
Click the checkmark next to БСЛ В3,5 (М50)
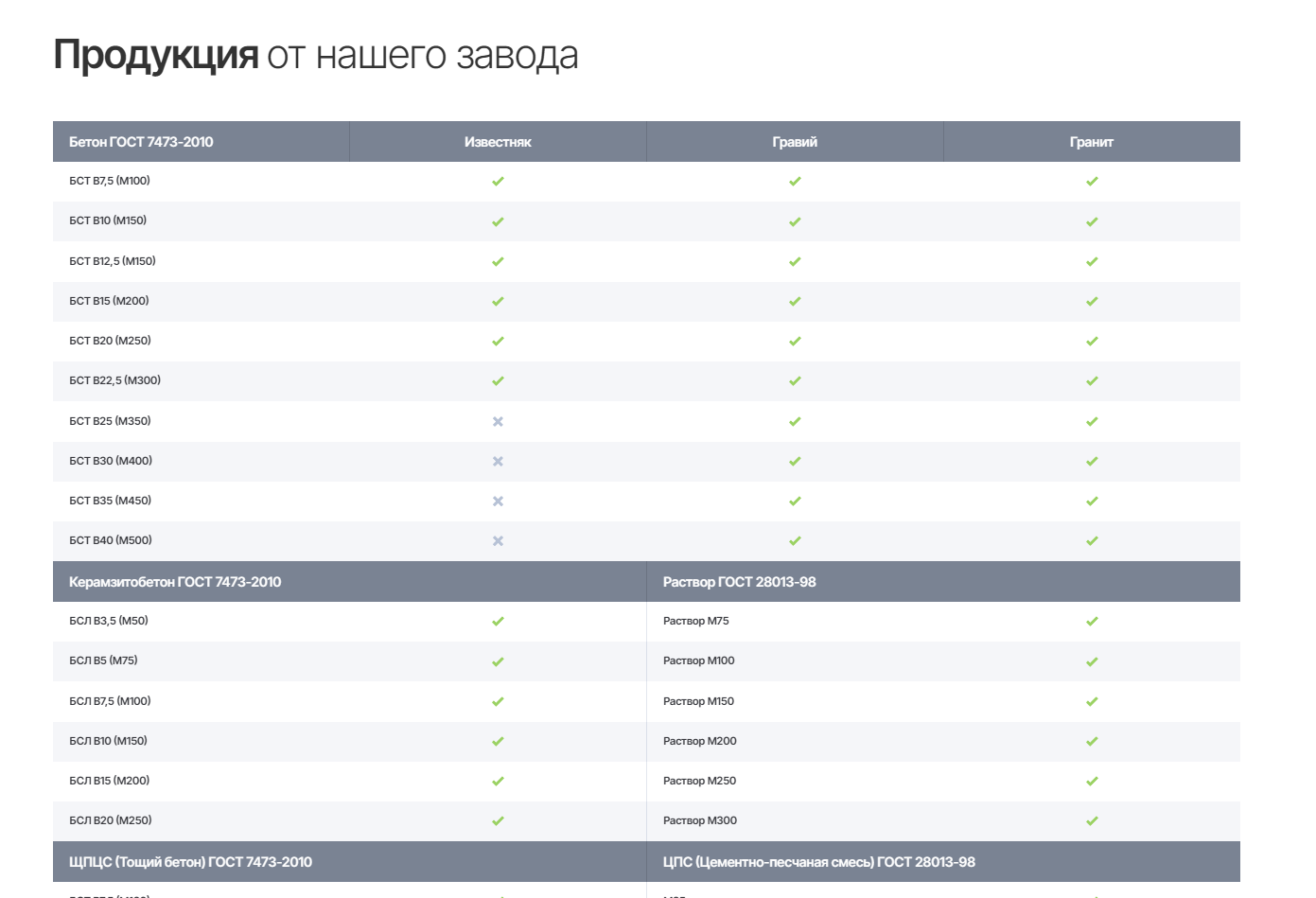pos(498,622)
